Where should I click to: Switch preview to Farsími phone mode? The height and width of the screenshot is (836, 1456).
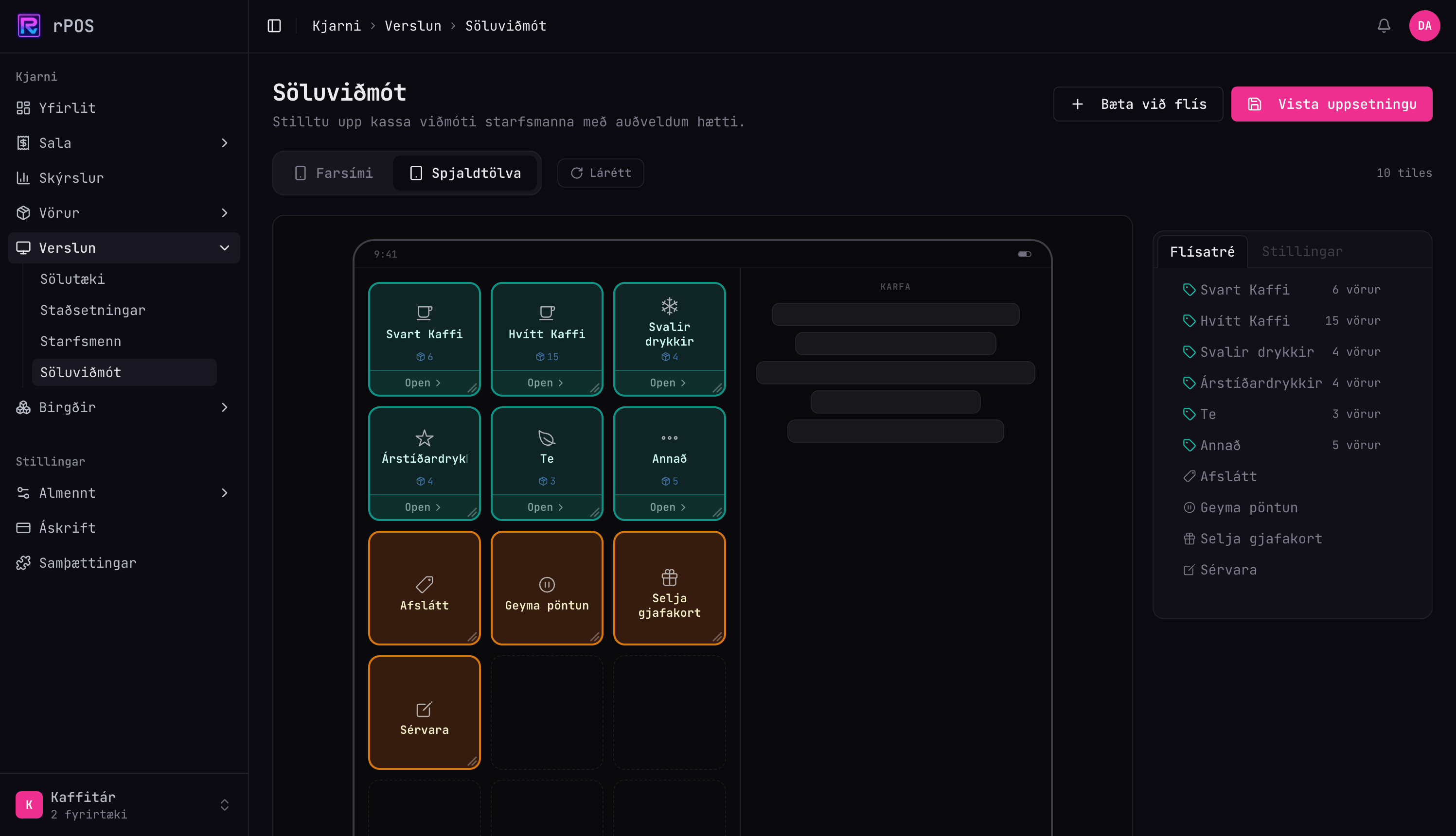pyautogui.click(x=334, y=174)
